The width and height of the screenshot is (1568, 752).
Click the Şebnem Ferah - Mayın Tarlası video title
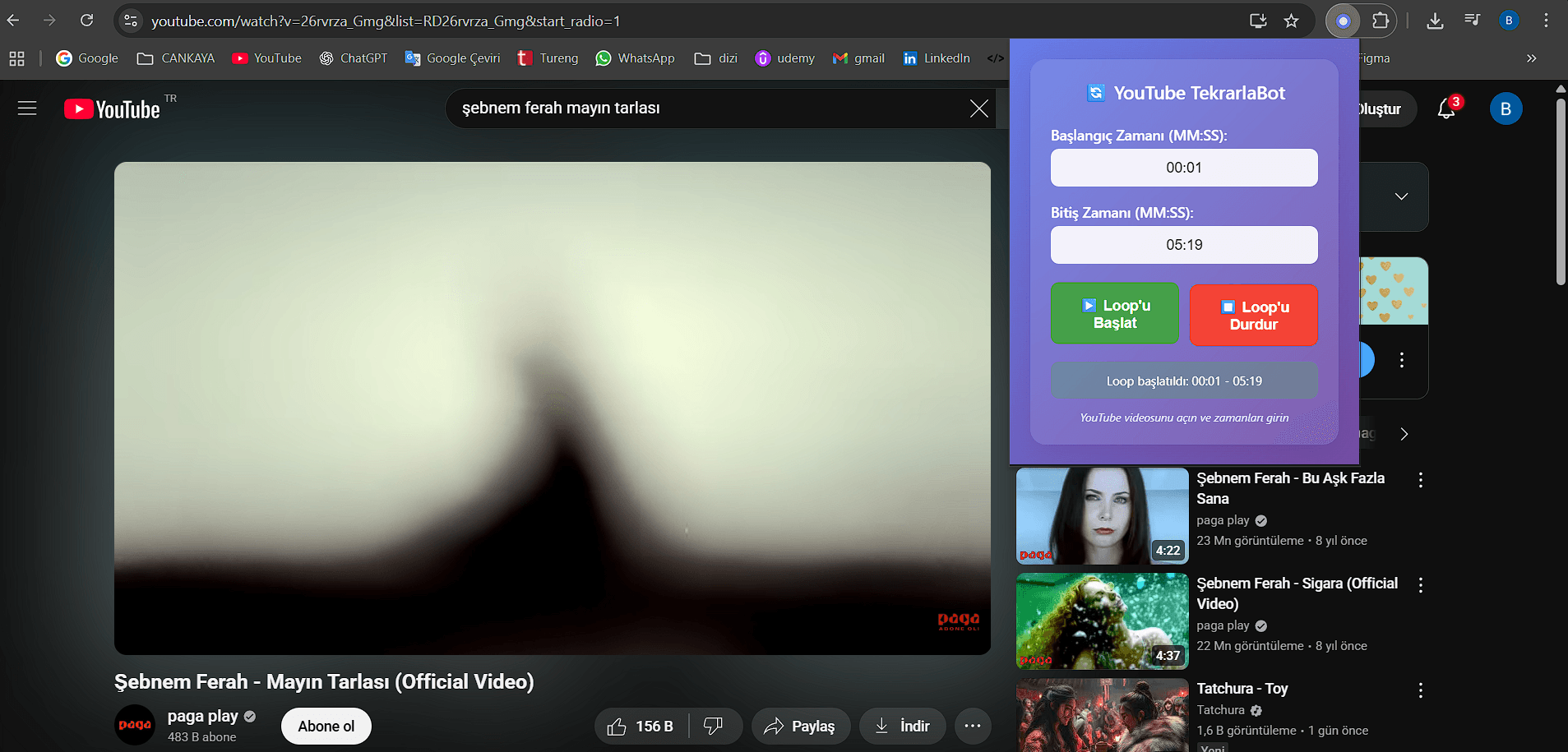(x=324, y=682)
